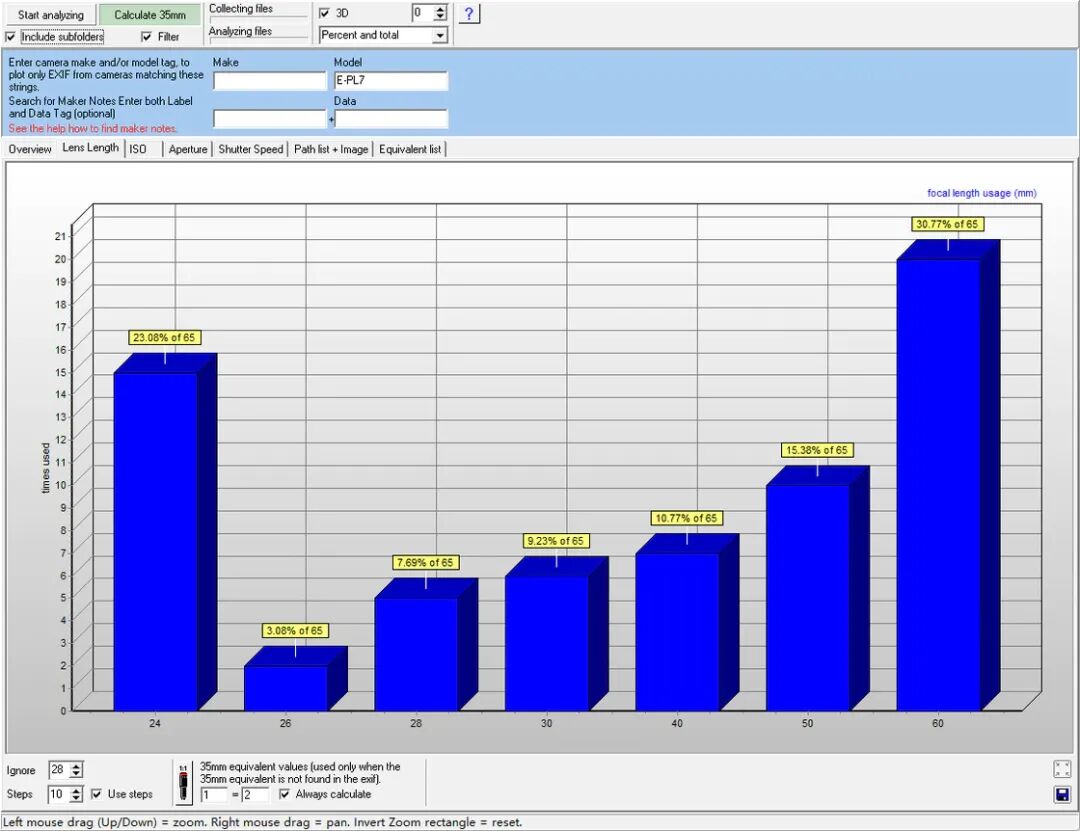Disable the Filter checkbox

[x=146, y=37]
